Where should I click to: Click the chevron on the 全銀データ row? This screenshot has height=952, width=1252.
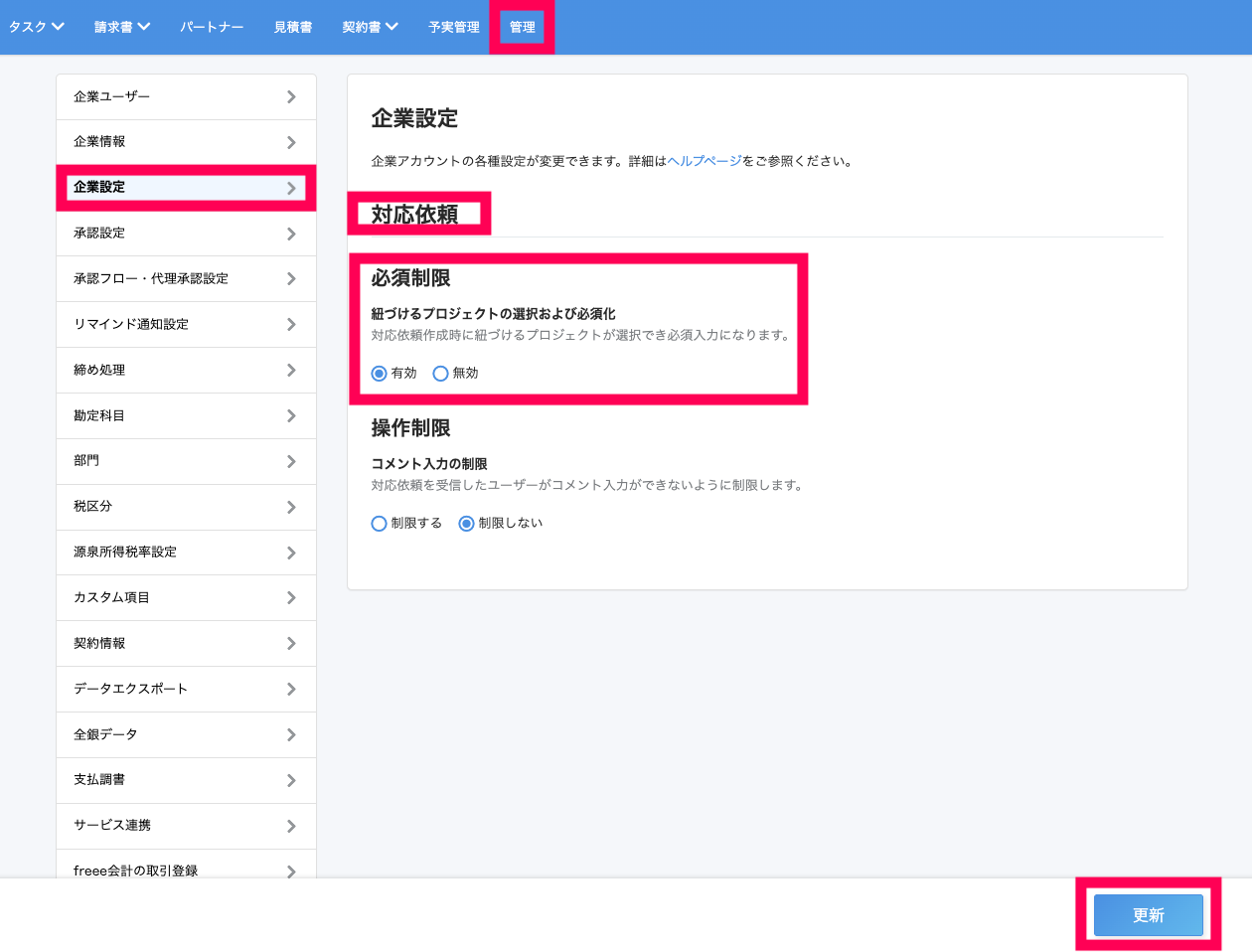pyautogui.click(x=291, y=735)
